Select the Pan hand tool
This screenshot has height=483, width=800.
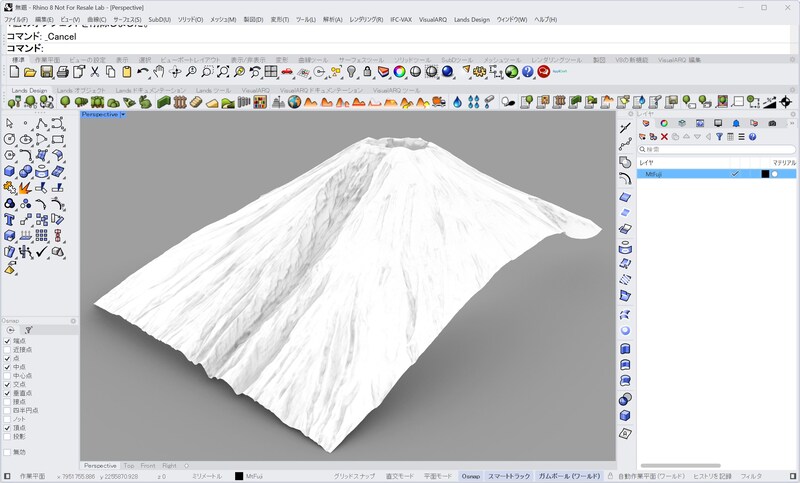tap(159, 72)
